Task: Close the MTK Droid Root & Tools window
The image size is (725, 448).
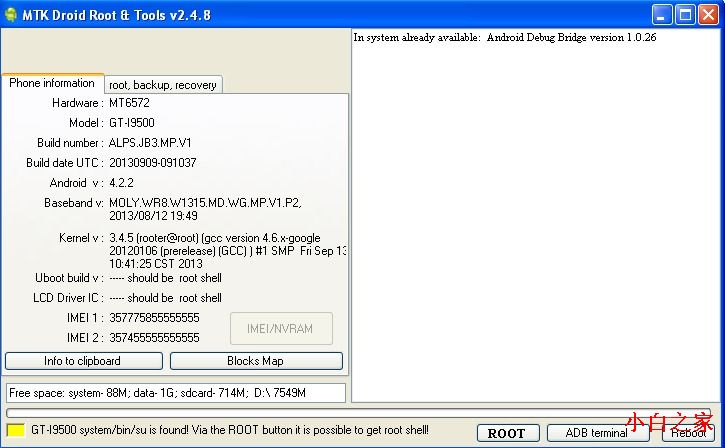Action: click(708, 15)
